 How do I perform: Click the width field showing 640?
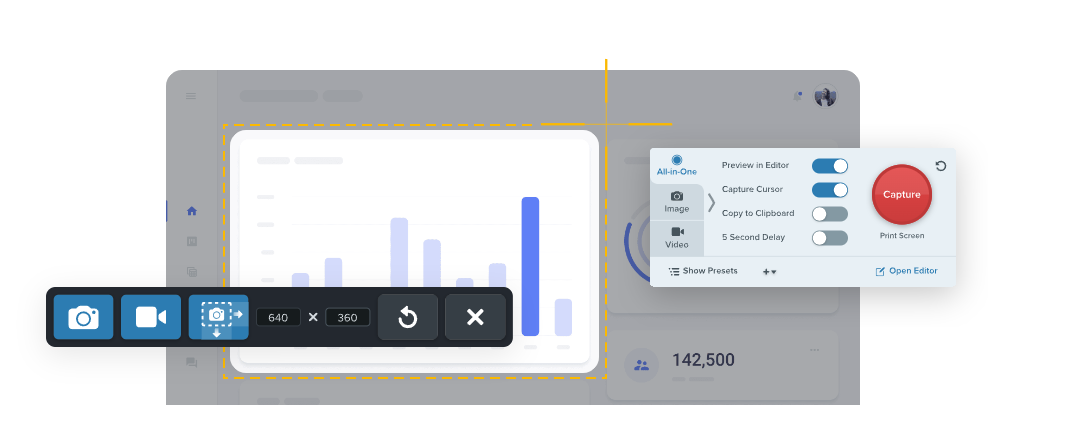[278, 317]
